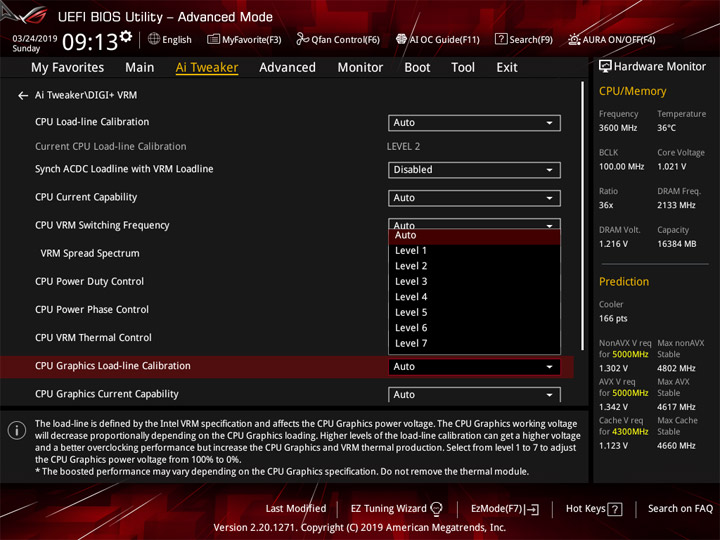Click the CPU Graphics Load-line Calibration label
Viewport: 720px width, 540px height.
click(x=112, y=366)
